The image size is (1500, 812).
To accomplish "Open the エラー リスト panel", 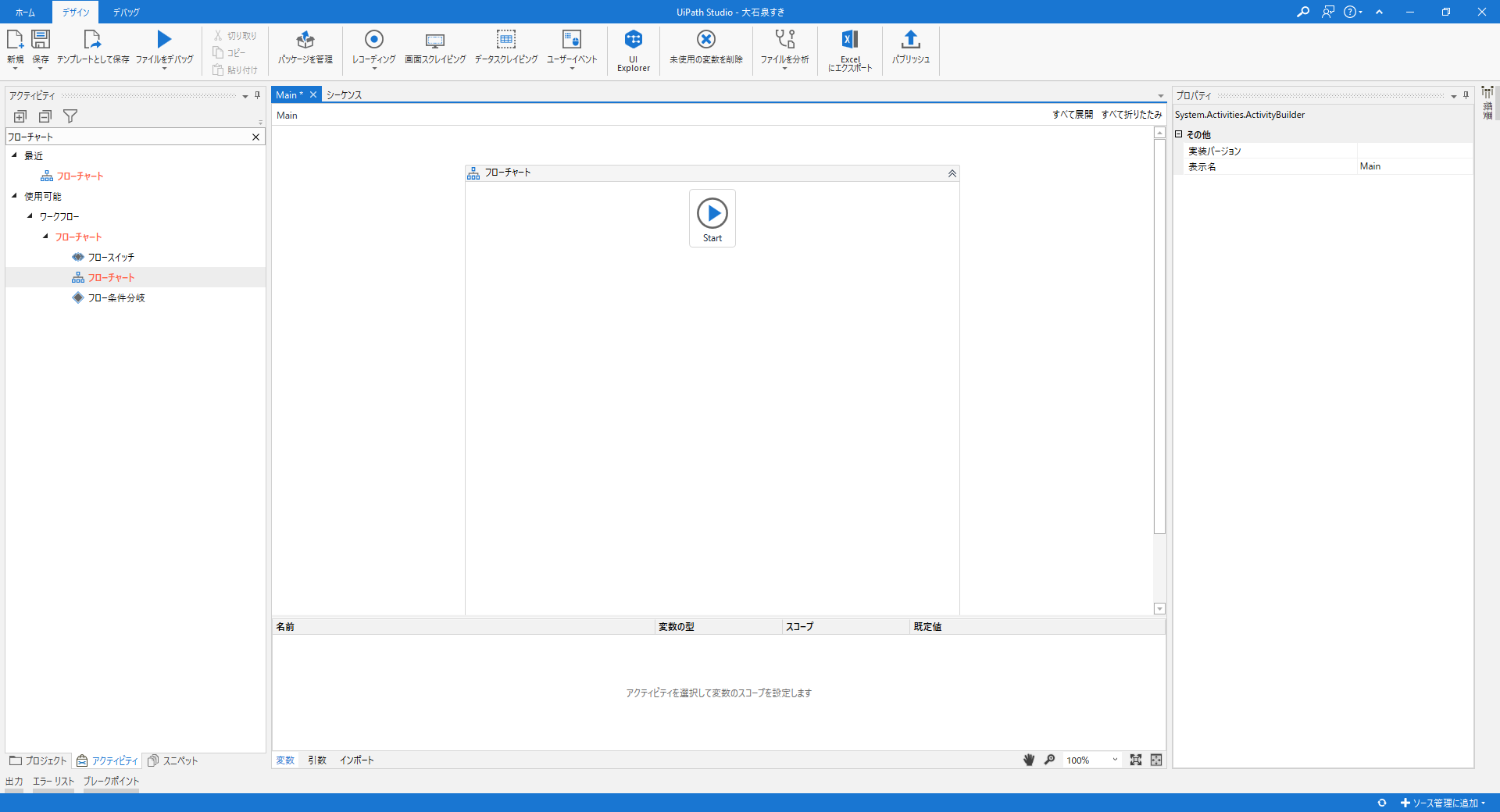I will click(53, 781).
